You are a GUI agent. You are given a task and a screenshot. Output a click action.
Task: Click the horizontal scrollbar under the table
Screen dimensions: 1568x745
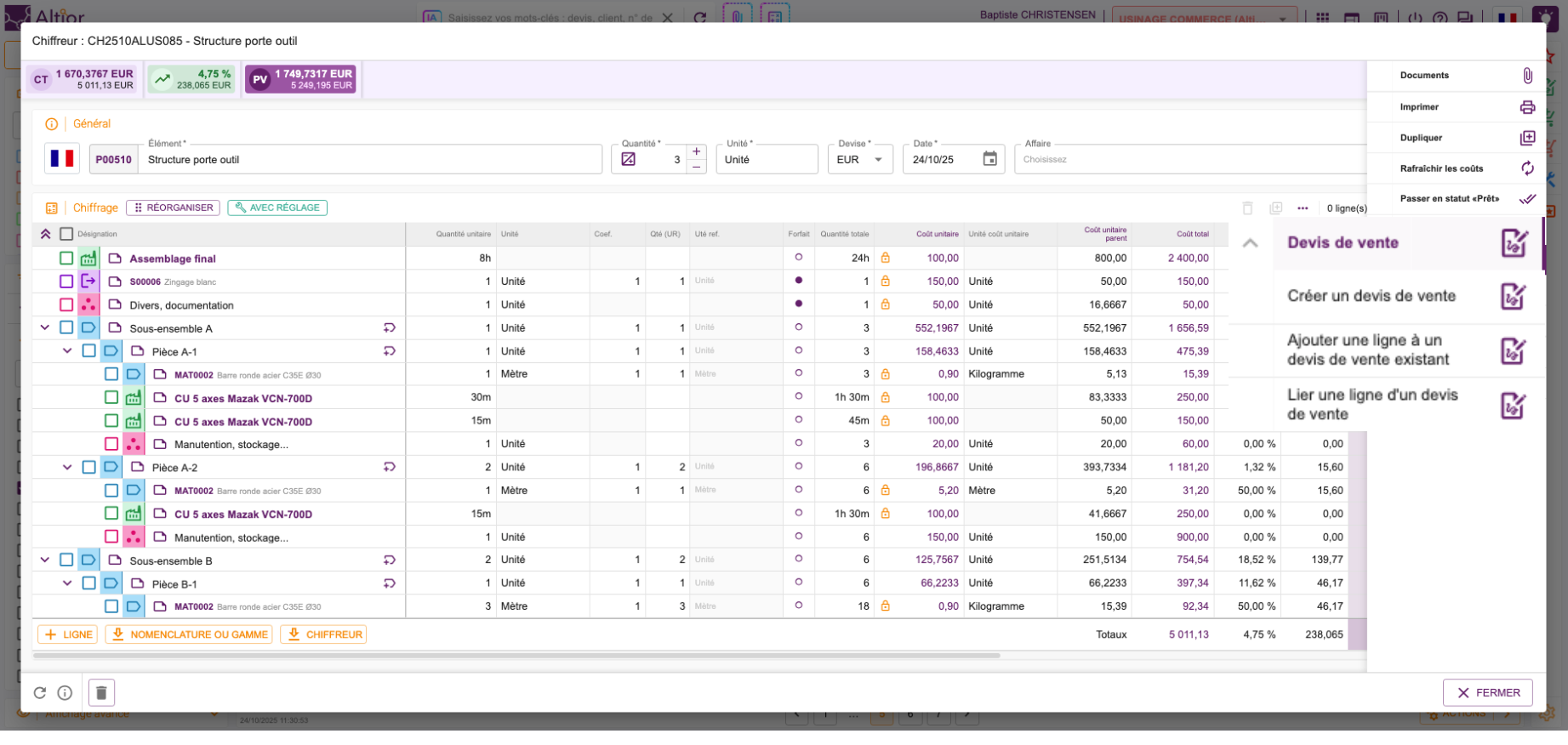pos(516,656)
